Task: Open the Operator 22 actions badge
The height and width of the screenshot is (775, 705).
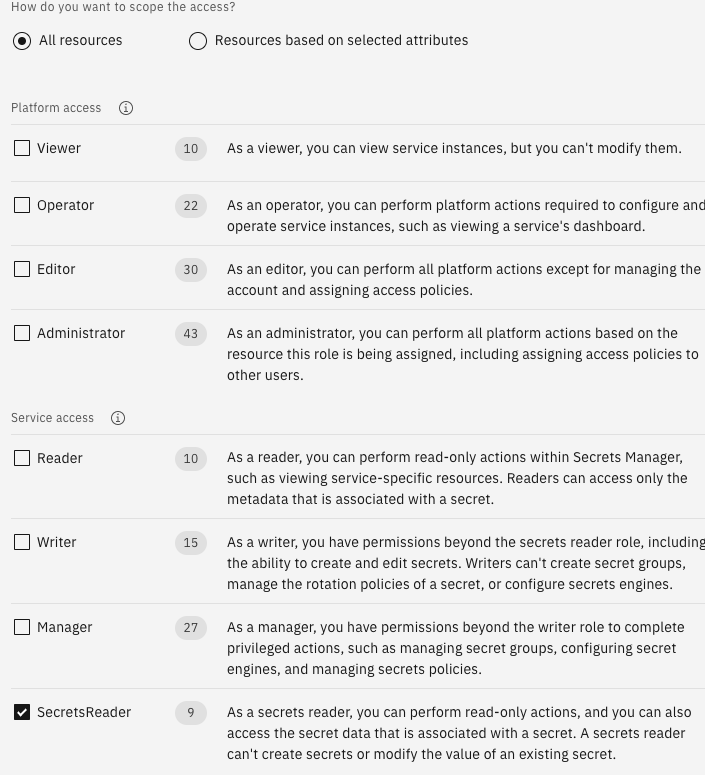Action: (x=190, y=206)
